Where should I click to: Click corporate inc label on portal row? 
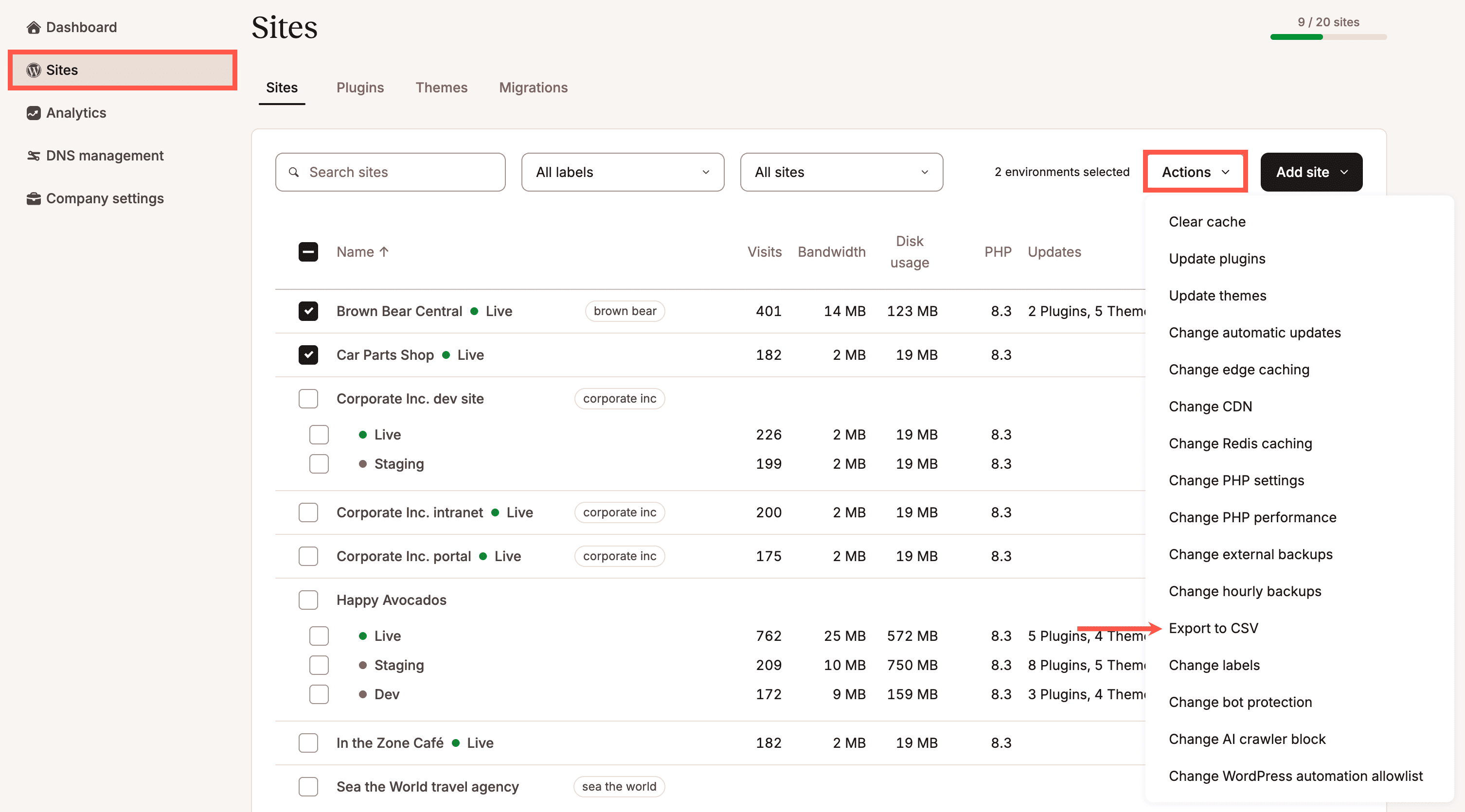619,556
